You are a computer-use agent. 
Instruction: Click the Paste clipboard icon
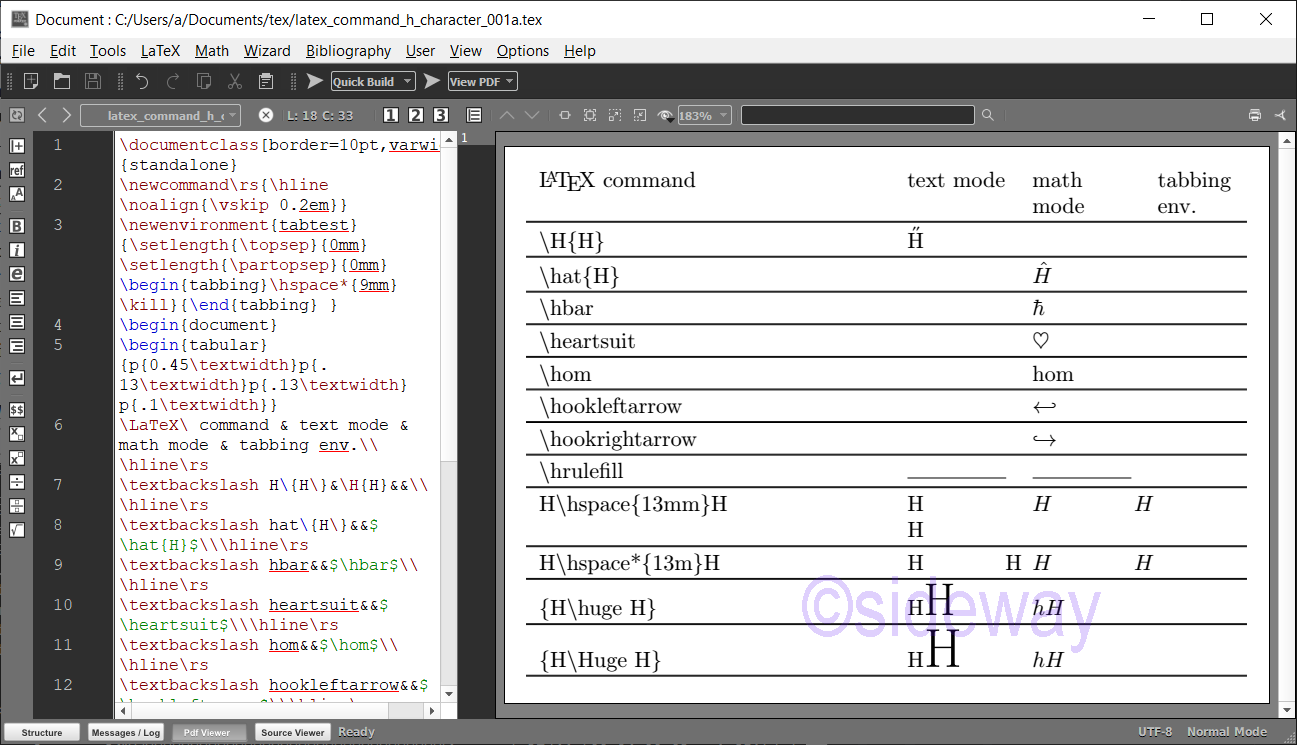click(x=266, y=82)
